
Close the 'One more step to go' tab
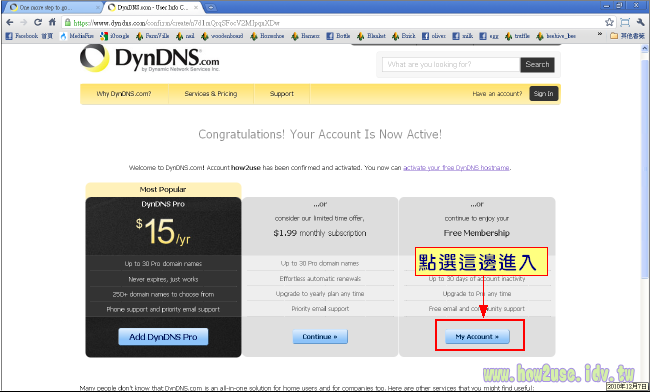point(98,7)
